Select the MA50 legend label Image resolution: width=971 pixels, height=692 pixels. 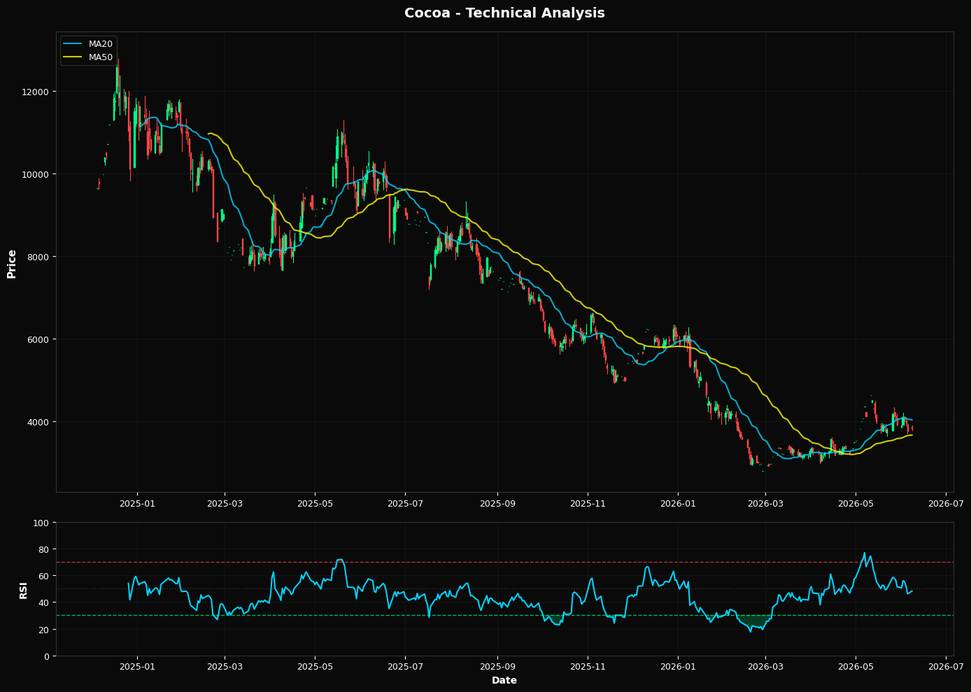click(x=100, y=57)
